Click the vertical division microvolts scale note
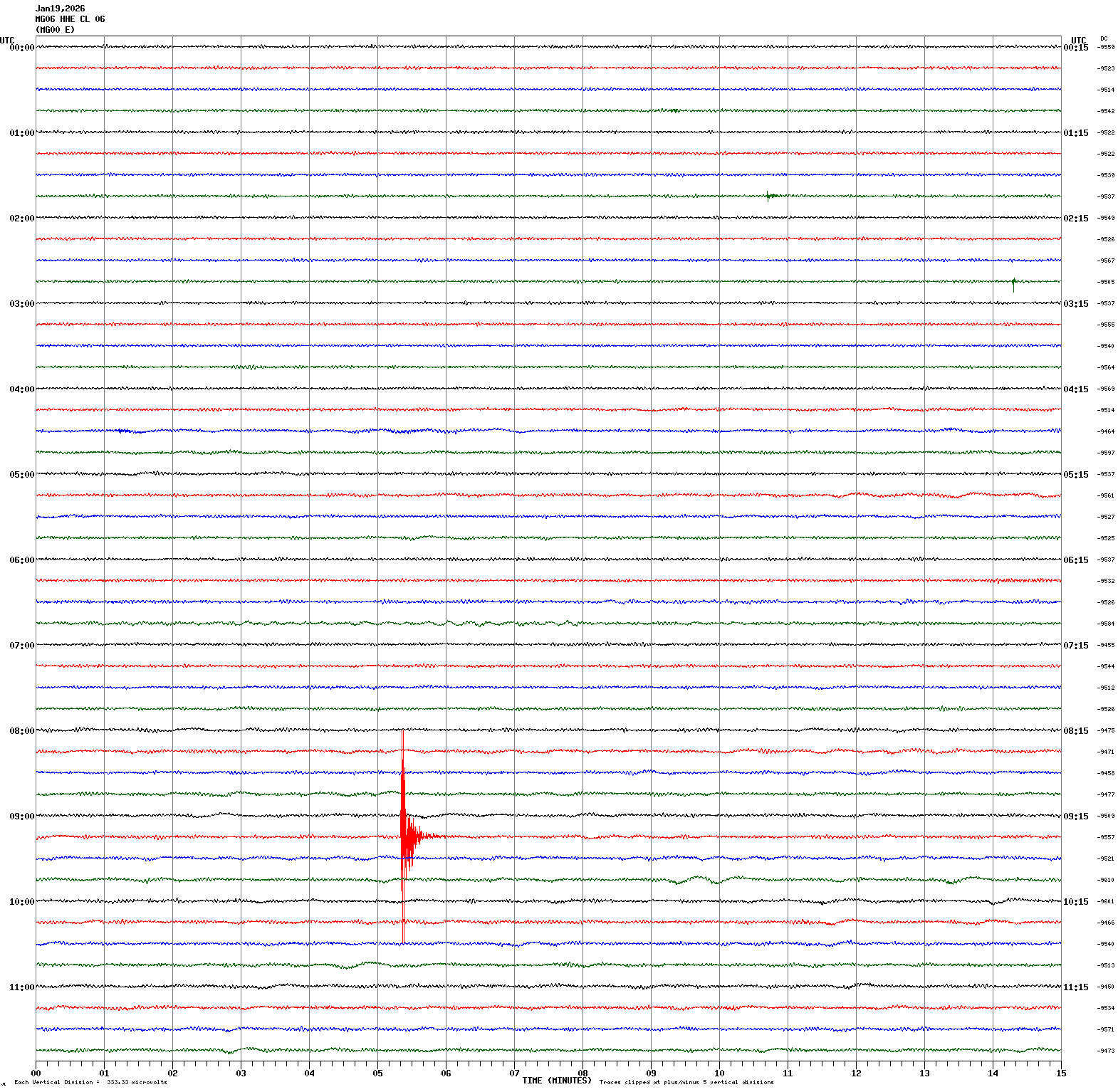This screenshot has width=1118, height=1092. point(90,1082)
